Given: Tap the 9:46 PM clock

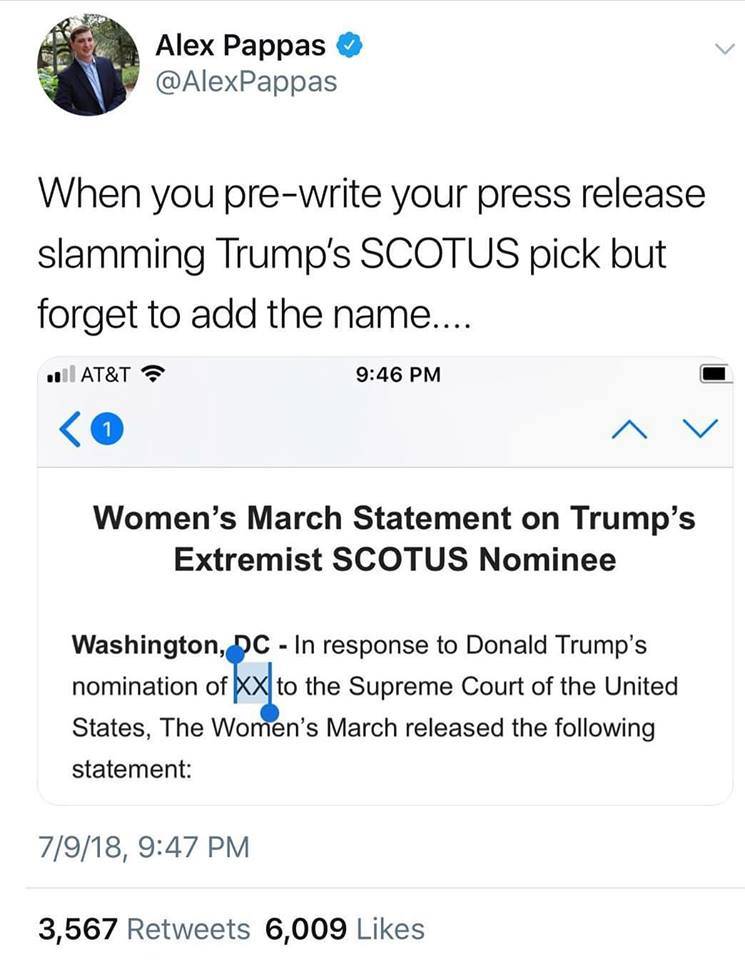Looking at the screenshot, I should [x=398, y=374].
